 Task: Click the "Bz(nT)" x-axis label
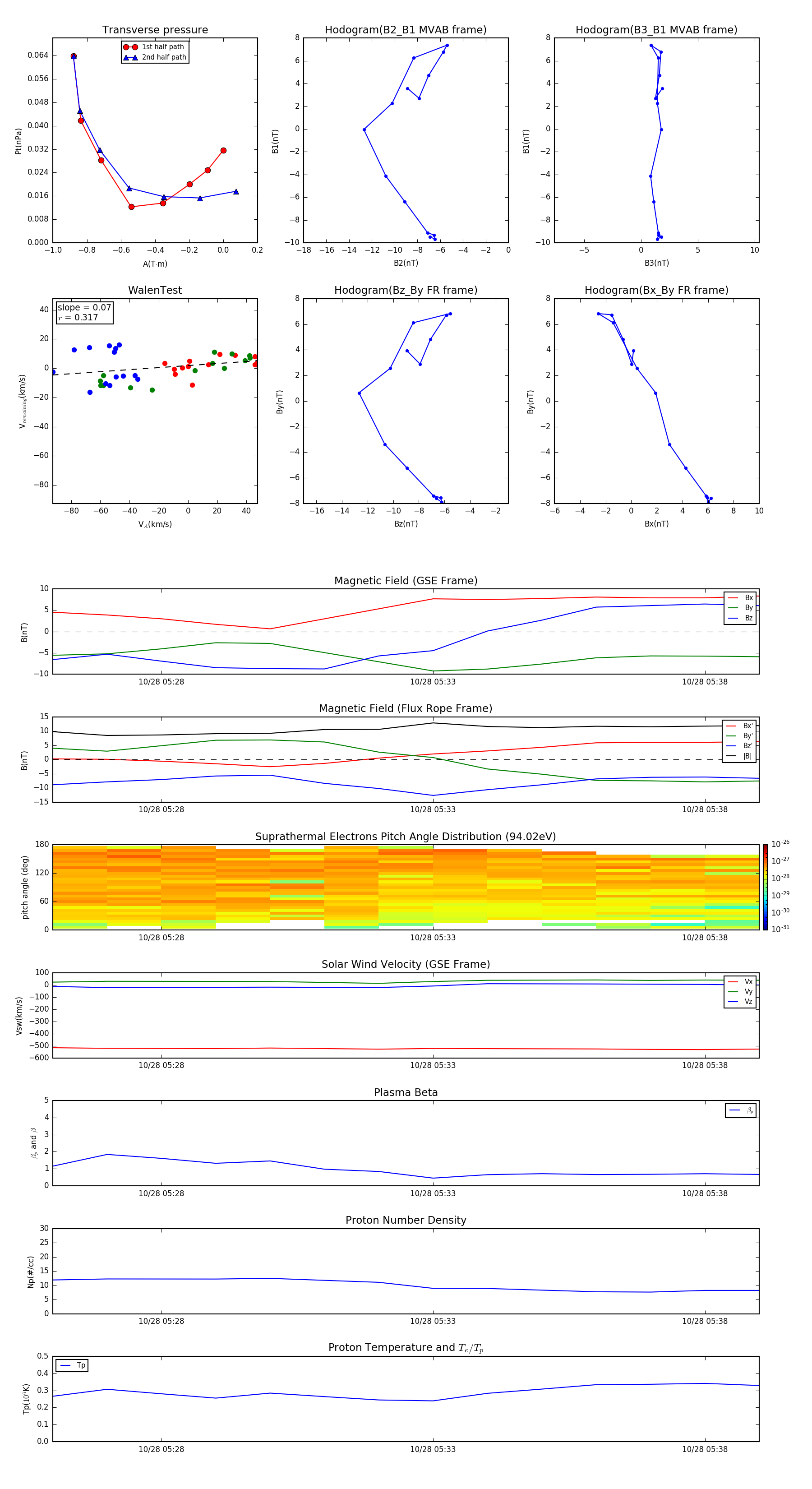click(x=406, y=524)
